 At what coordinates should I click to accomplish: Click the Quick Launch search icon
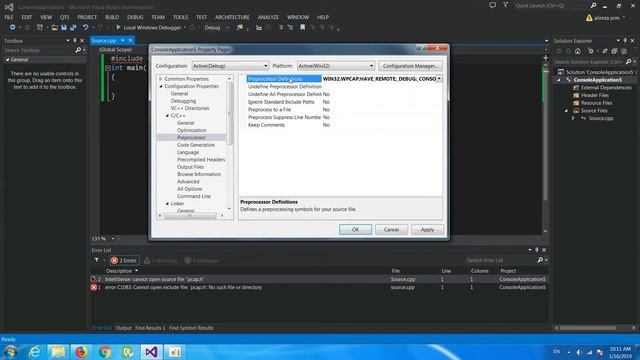pyautogui.click(x=593, y=5)
